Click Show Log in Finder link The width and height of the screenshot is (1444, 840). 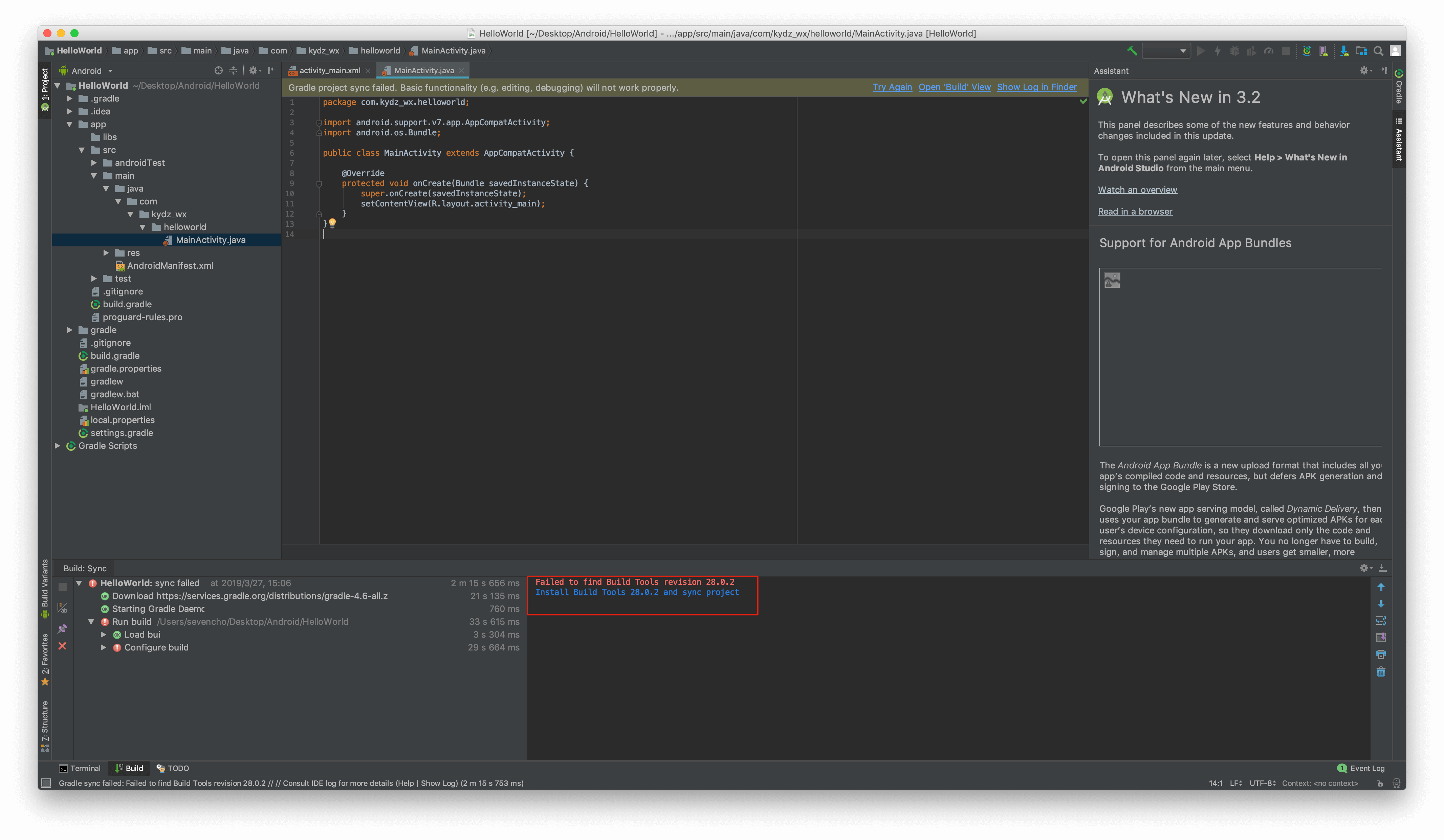tap(1036, 87)
